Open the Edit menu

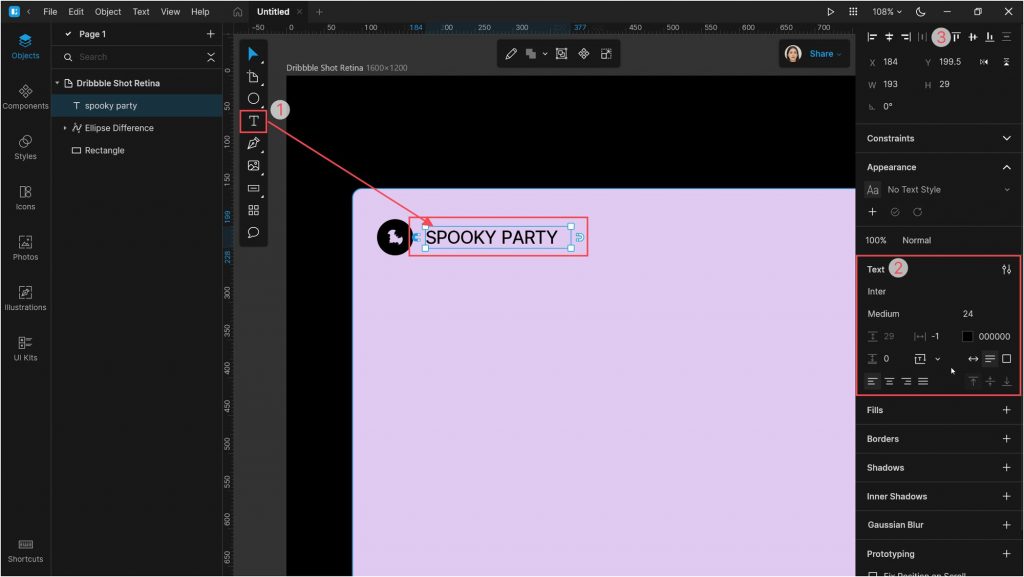pyautogui.click(x=76, y=12)
